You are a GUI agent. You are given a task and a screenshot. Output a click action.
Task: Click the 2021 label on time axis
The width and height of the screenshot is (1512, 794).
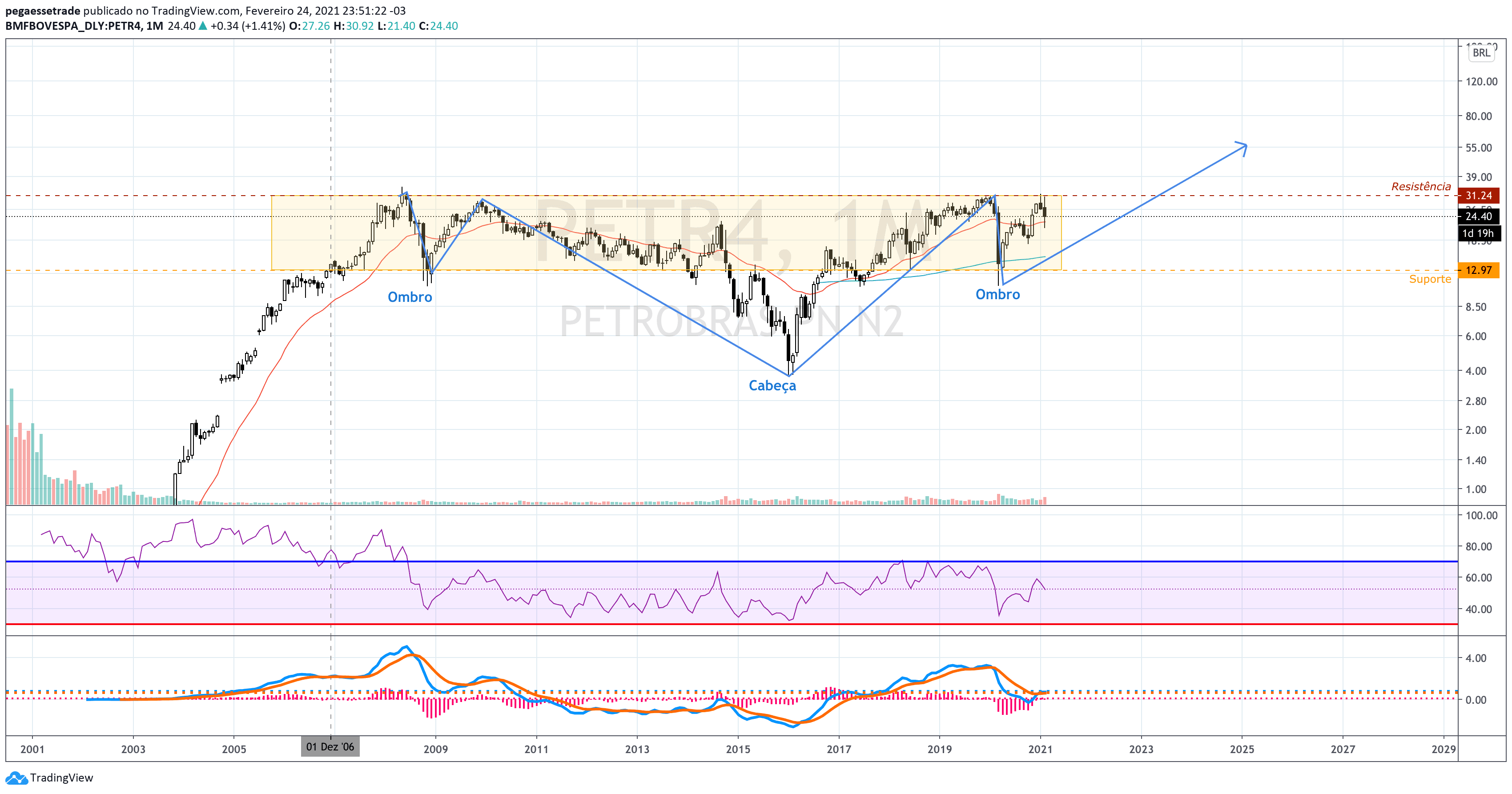pyautogui.click(x=1040, y=749)
